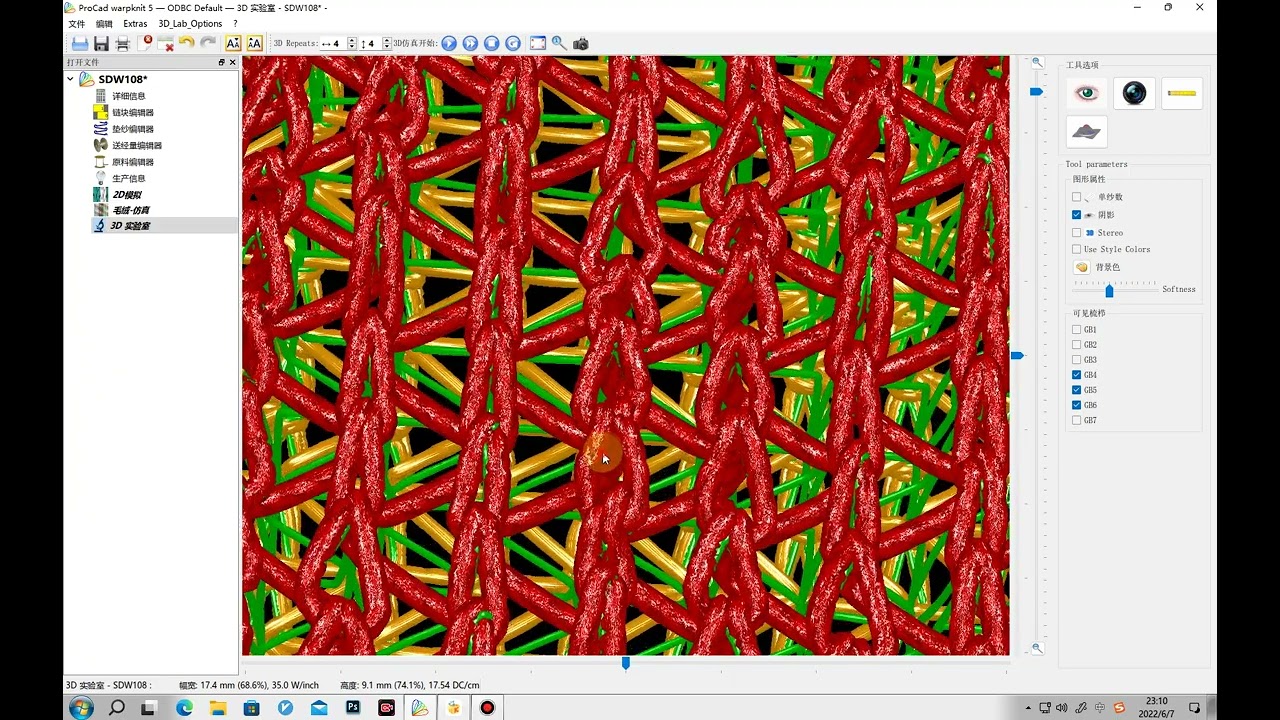Hide guide bar GB5

point(1076,390)
